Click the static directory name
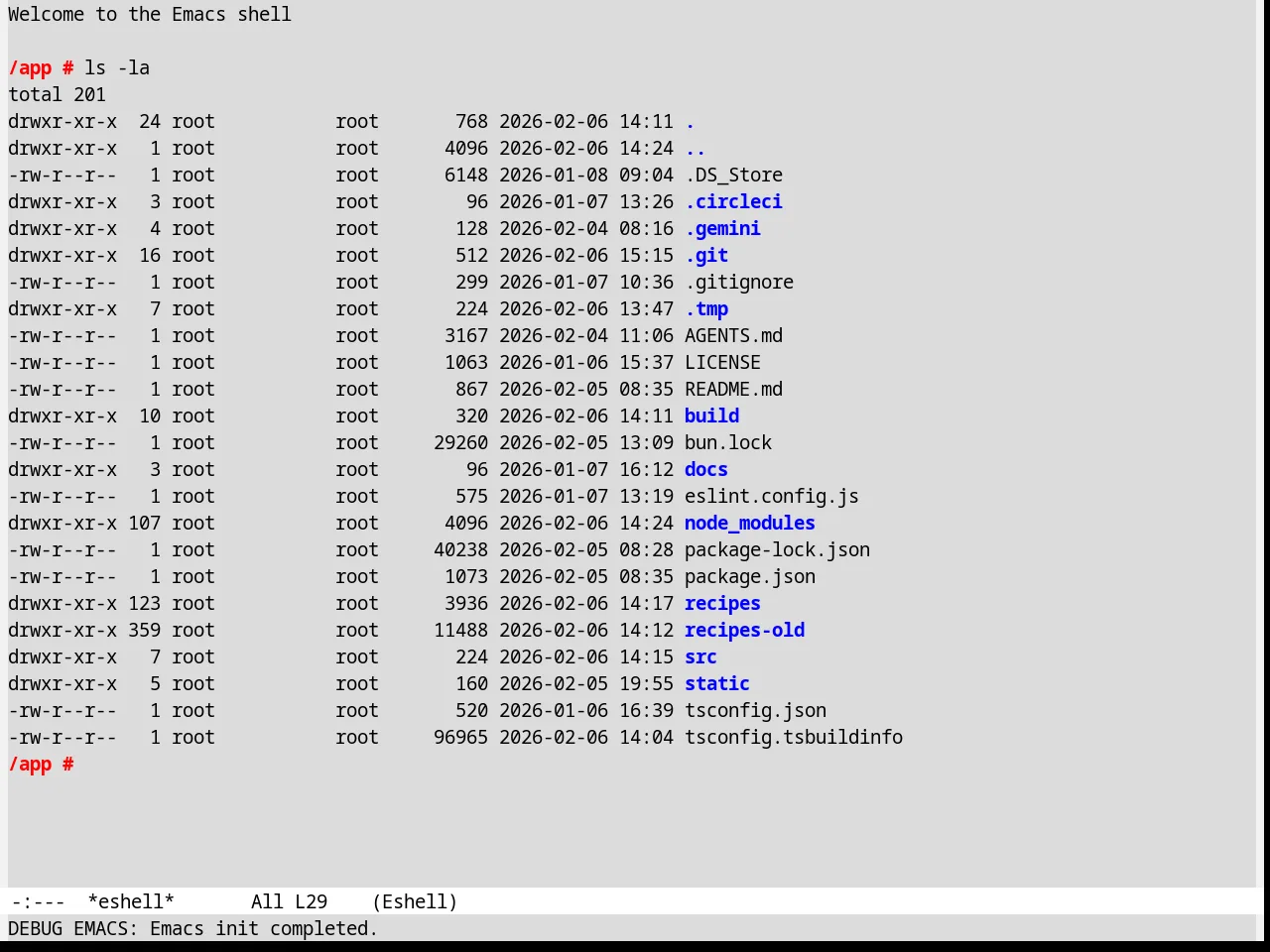Image resolution: width=1270 pixels, height=952 pixels. click(717, 683)
